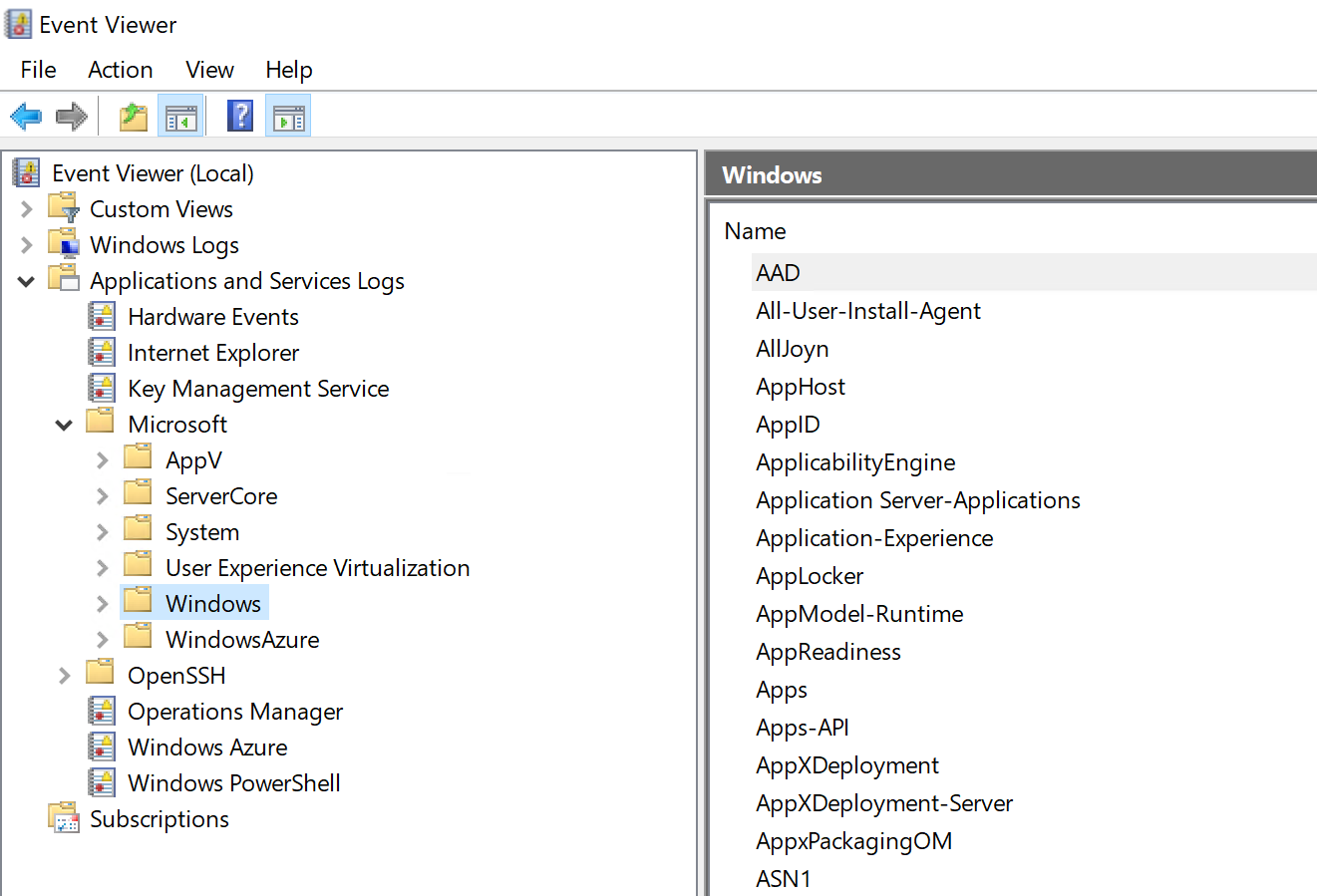The height and width of the screenshot is (896, 1317).
Task: Click the Windows PowerShell log icon
Action: pyautogui.click(x=102, y=782)
